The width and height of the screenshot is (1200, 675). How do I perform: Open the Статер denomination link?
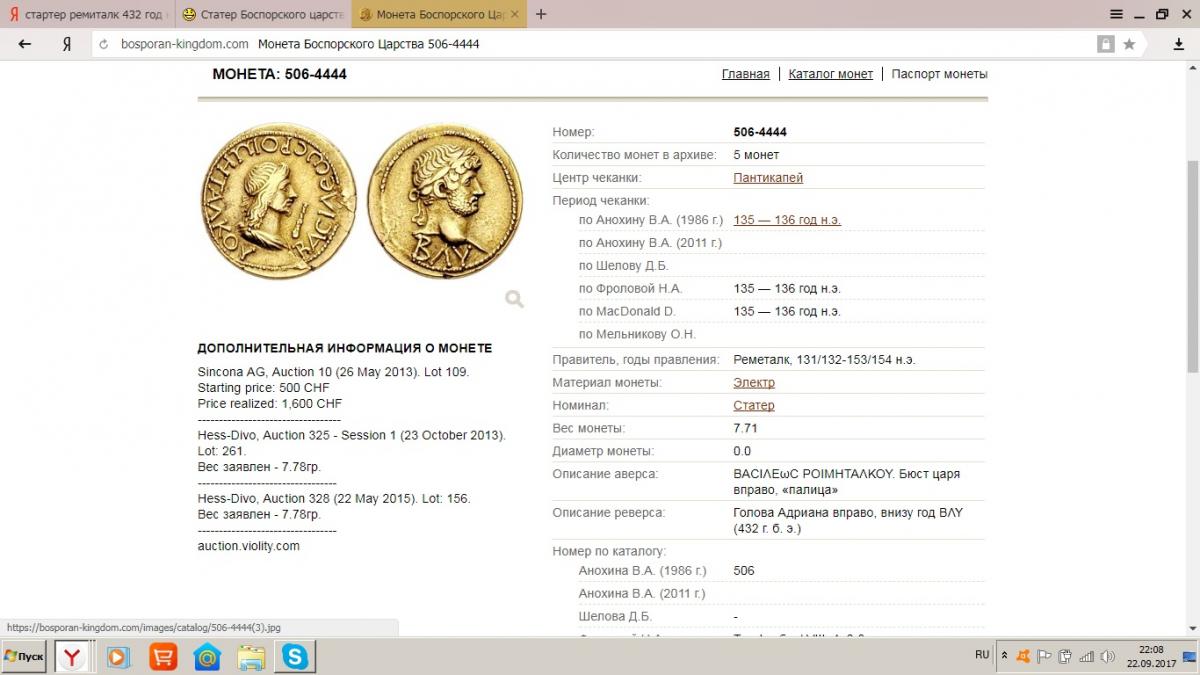tap(754, 406)
